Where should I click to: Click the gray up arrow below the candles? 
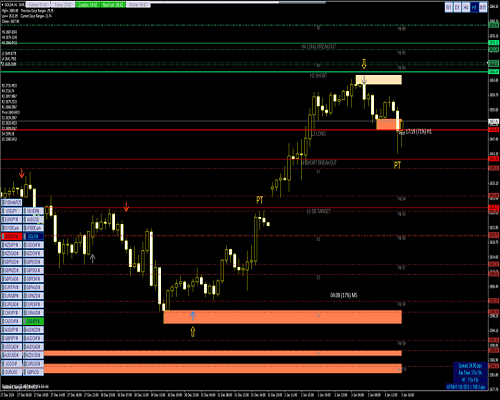(x=93, y=258)
